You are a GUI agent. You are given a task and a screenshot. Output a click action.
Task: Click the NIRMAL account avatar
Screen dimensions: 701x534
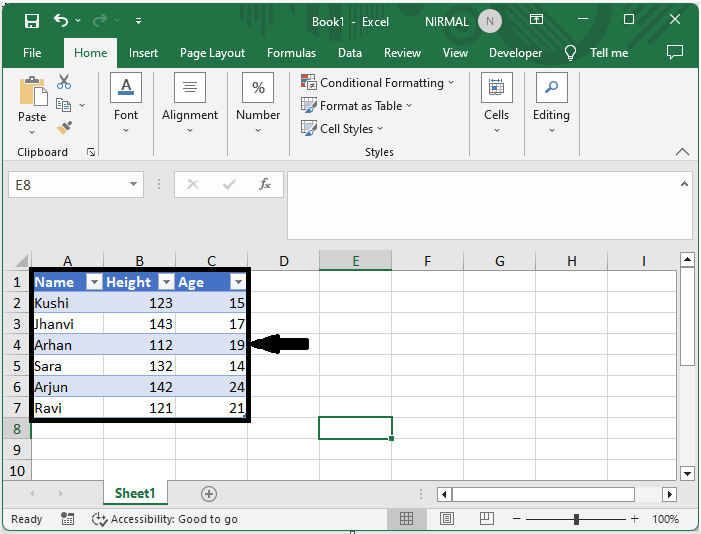(490, 21)
